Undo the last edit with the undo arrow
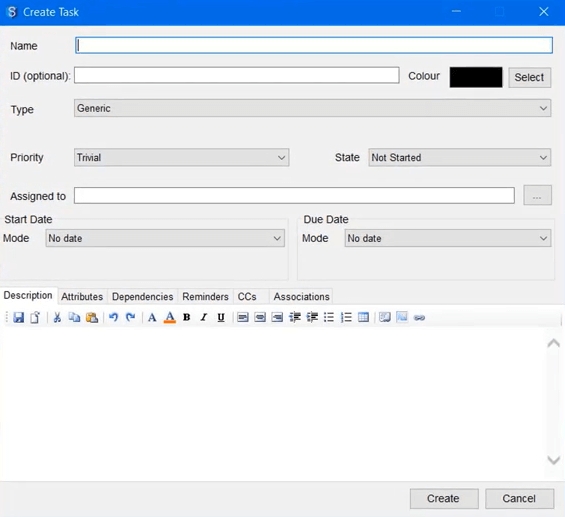The height and width of the screenshot is (517, 565). coord(114,317)
